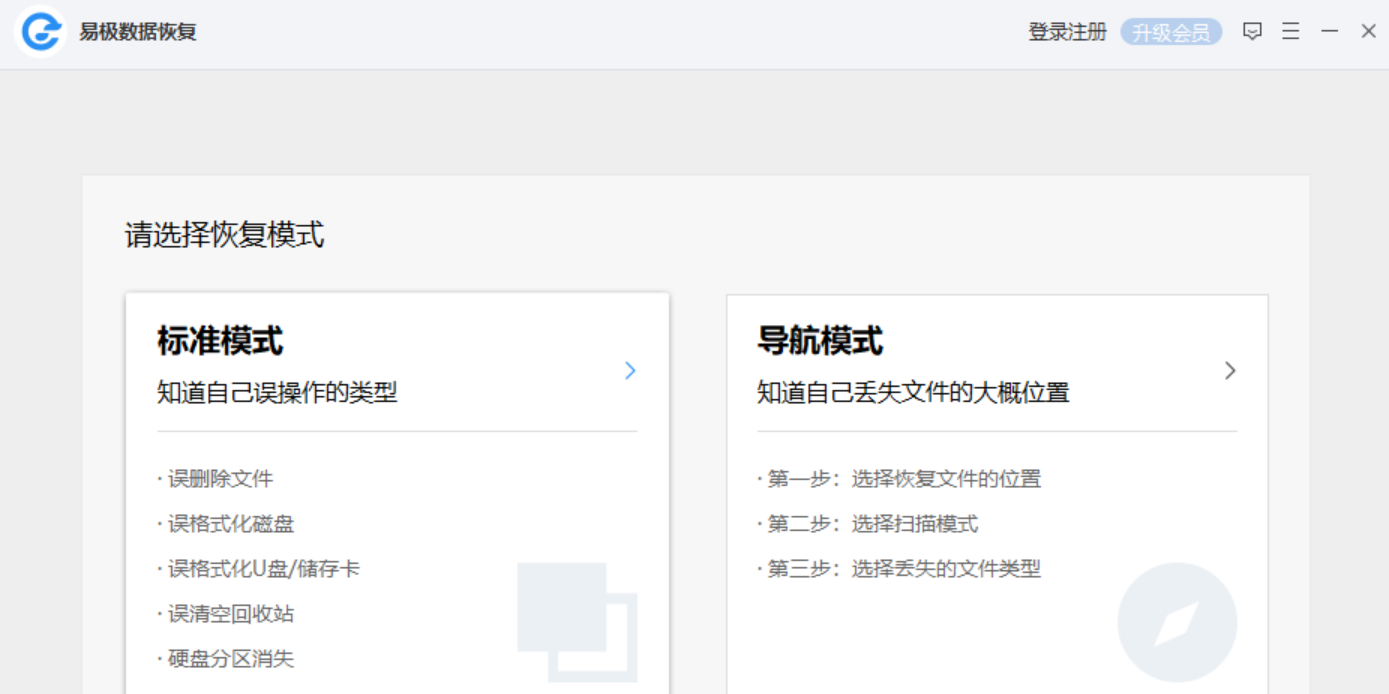Select the 导航模式 heading
This screenshot has width=1389, height=694.
pos(820,341)
